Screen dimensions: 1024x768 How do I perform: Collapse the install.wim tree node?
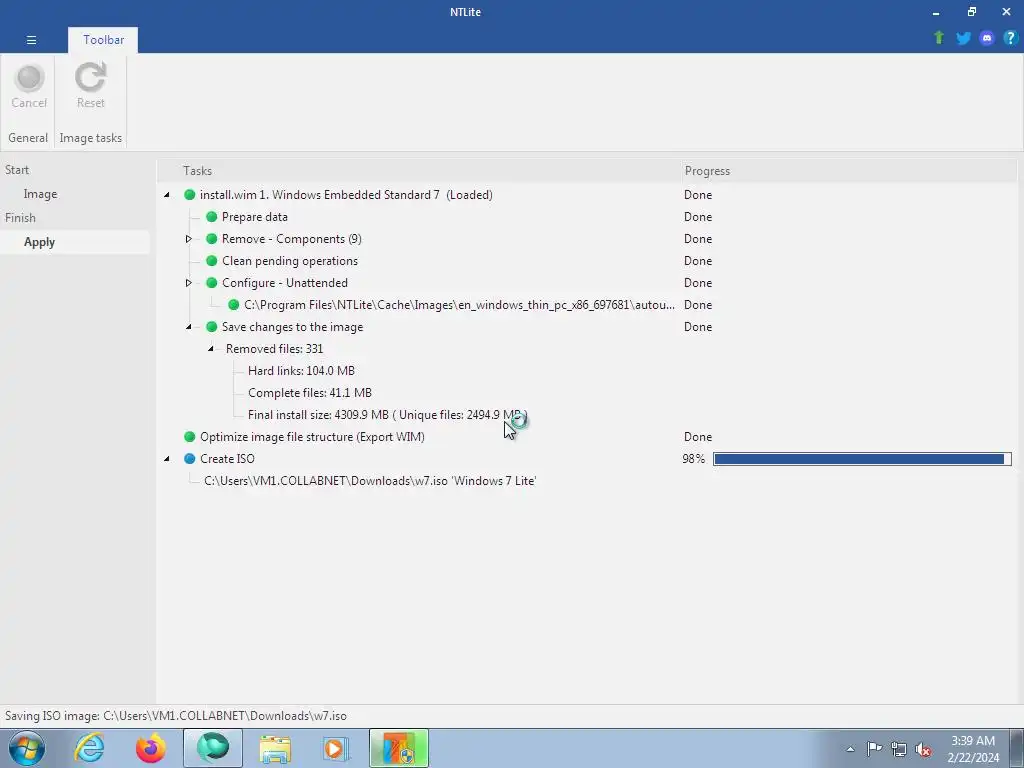[x=167, y=195]
